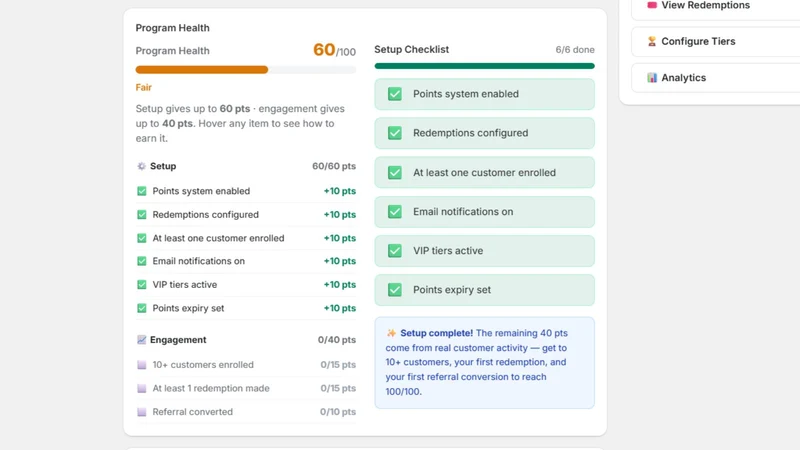Image resolution: width=800 pixels, height=450 pixels.
Task: Check the Referral converted box
Action: tap(141, 412)
